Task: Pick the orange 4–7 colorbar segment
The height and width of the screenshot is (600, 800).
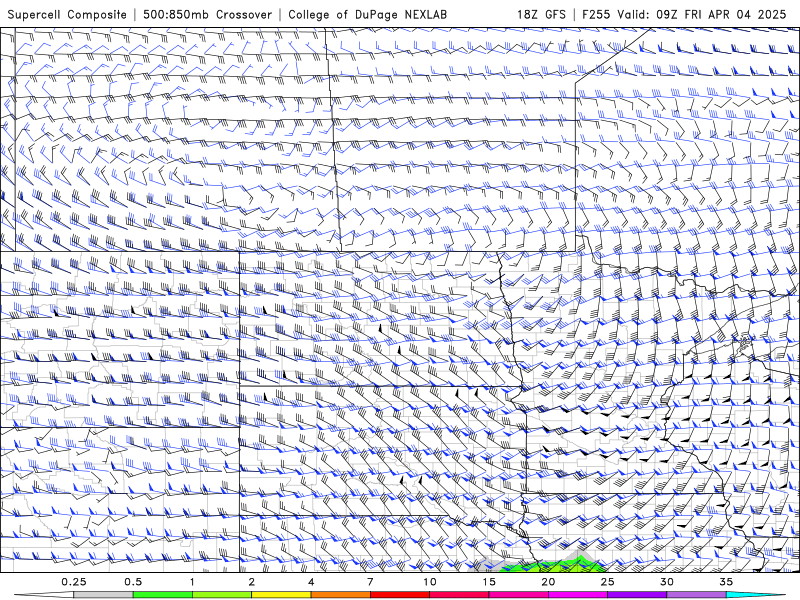Action: 340,595
